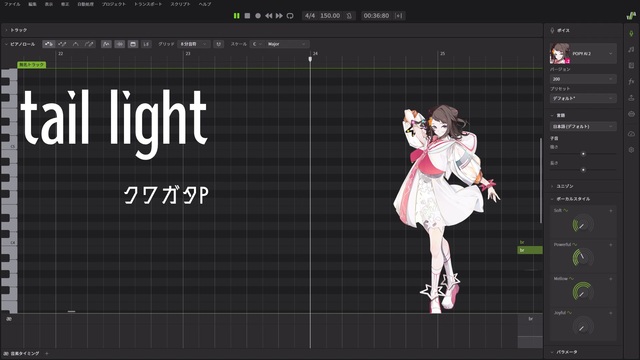
Task: Open the grid 8分音符 dropdown
Action: tap(194, 44)
